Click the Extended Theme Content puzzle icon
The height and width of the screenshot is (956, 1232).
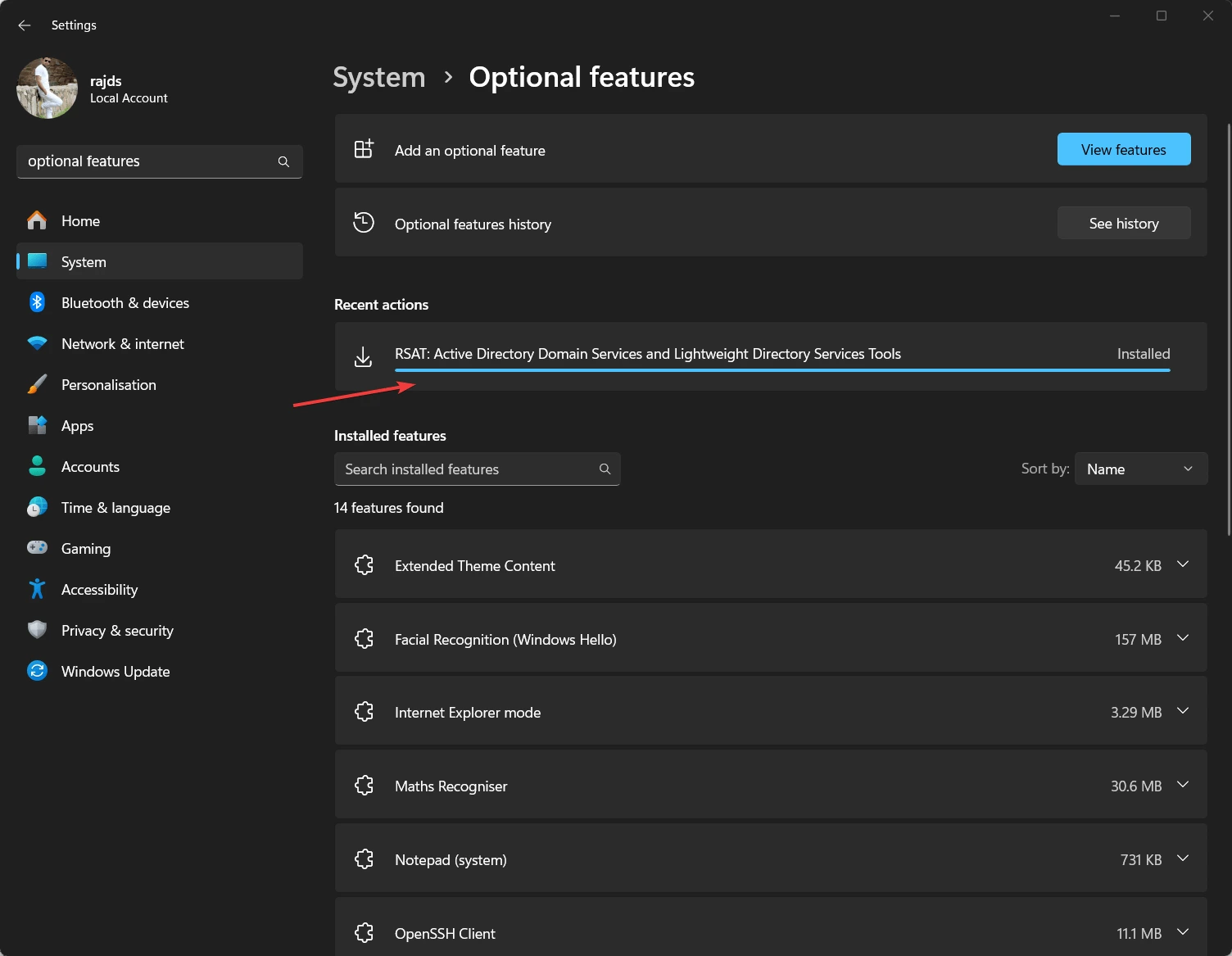[x=365, y=565]
